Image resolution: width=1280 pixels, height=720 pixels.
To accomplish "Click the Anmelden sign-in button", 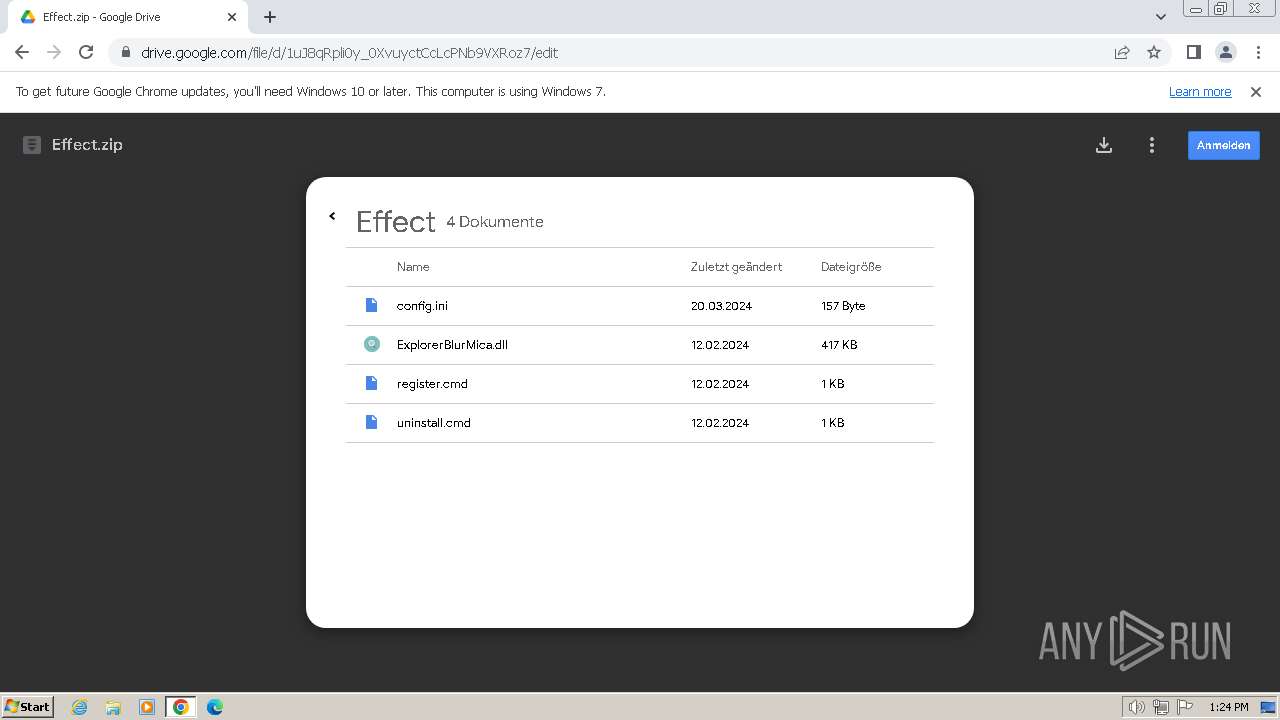I will click(1224, 145).
